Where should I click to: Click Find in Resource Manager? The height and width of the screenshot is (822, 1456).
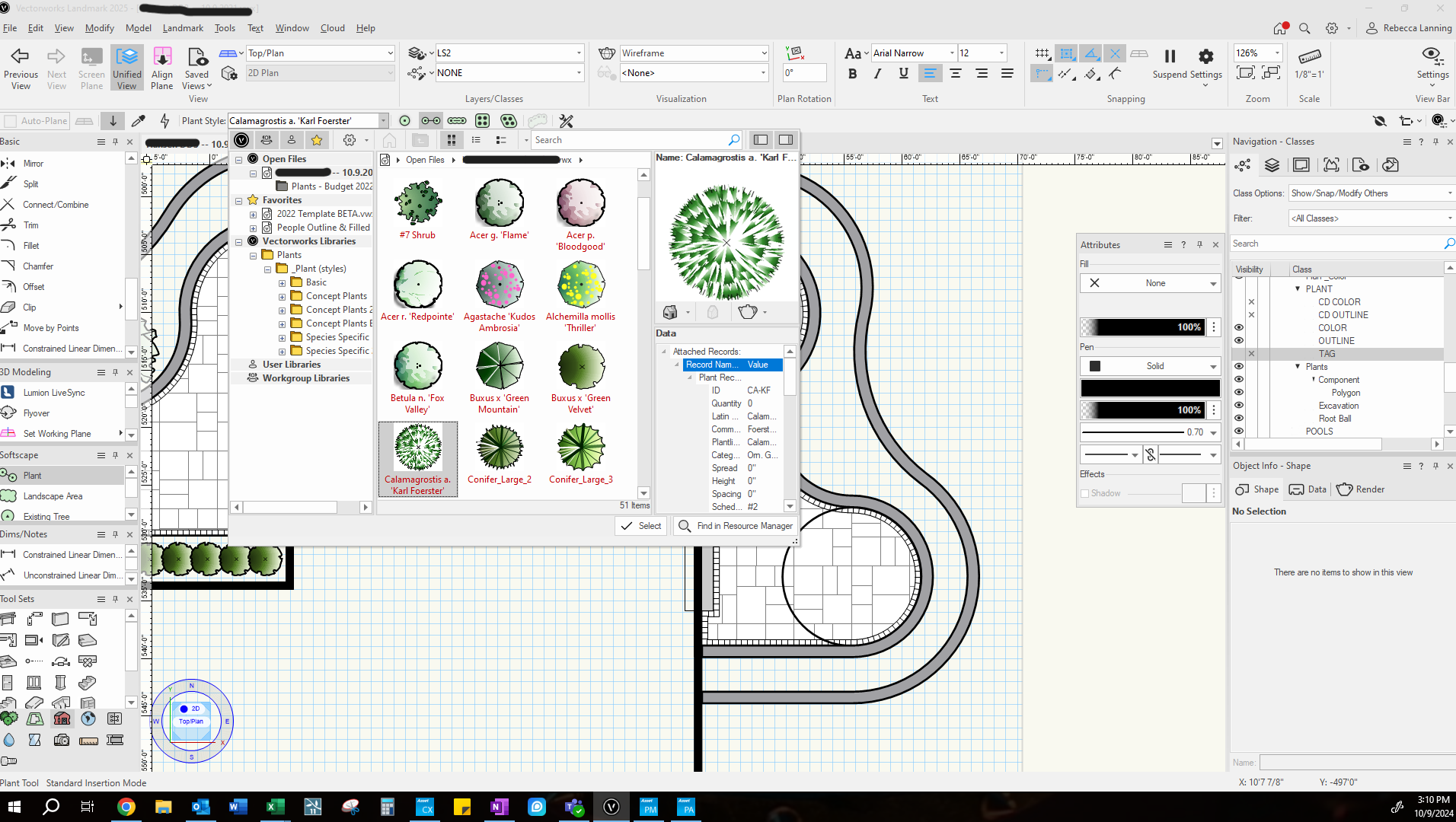pos(734,525)
